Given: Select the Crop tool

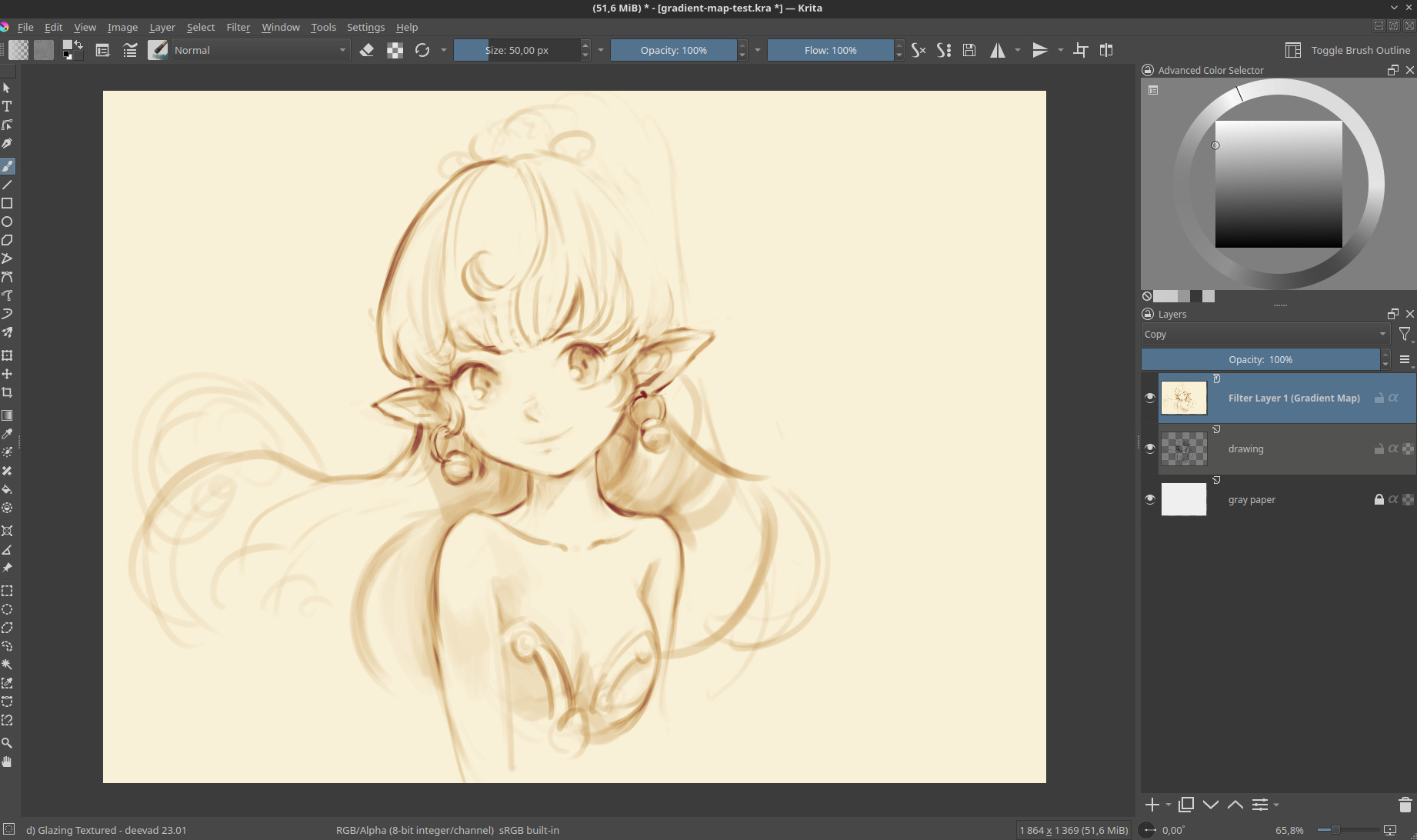Looking at the screenshot, I should 7,392.
